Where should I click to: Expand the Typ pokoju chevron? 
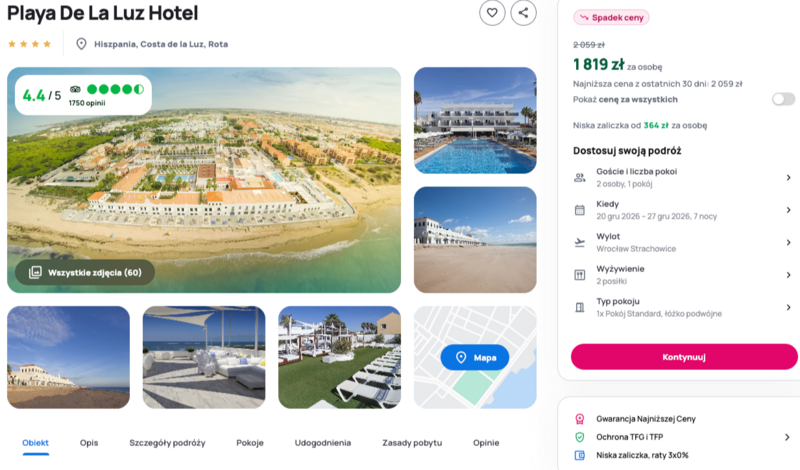788,307
